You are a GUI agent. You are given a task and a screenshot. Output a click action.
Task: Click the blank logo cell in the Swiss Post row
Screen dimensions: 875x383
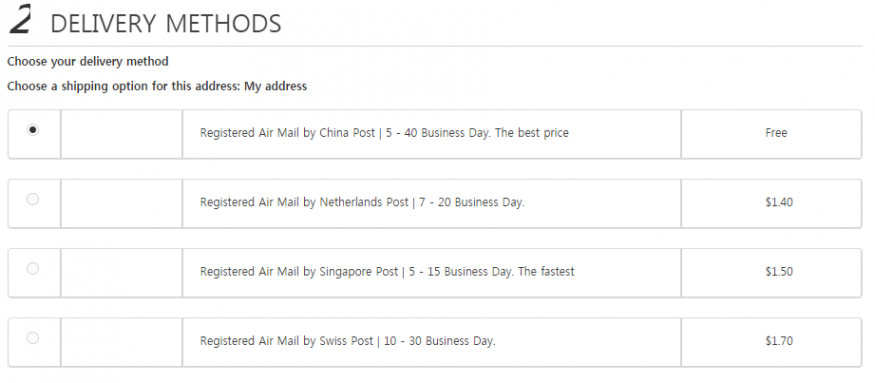(122, 342)
